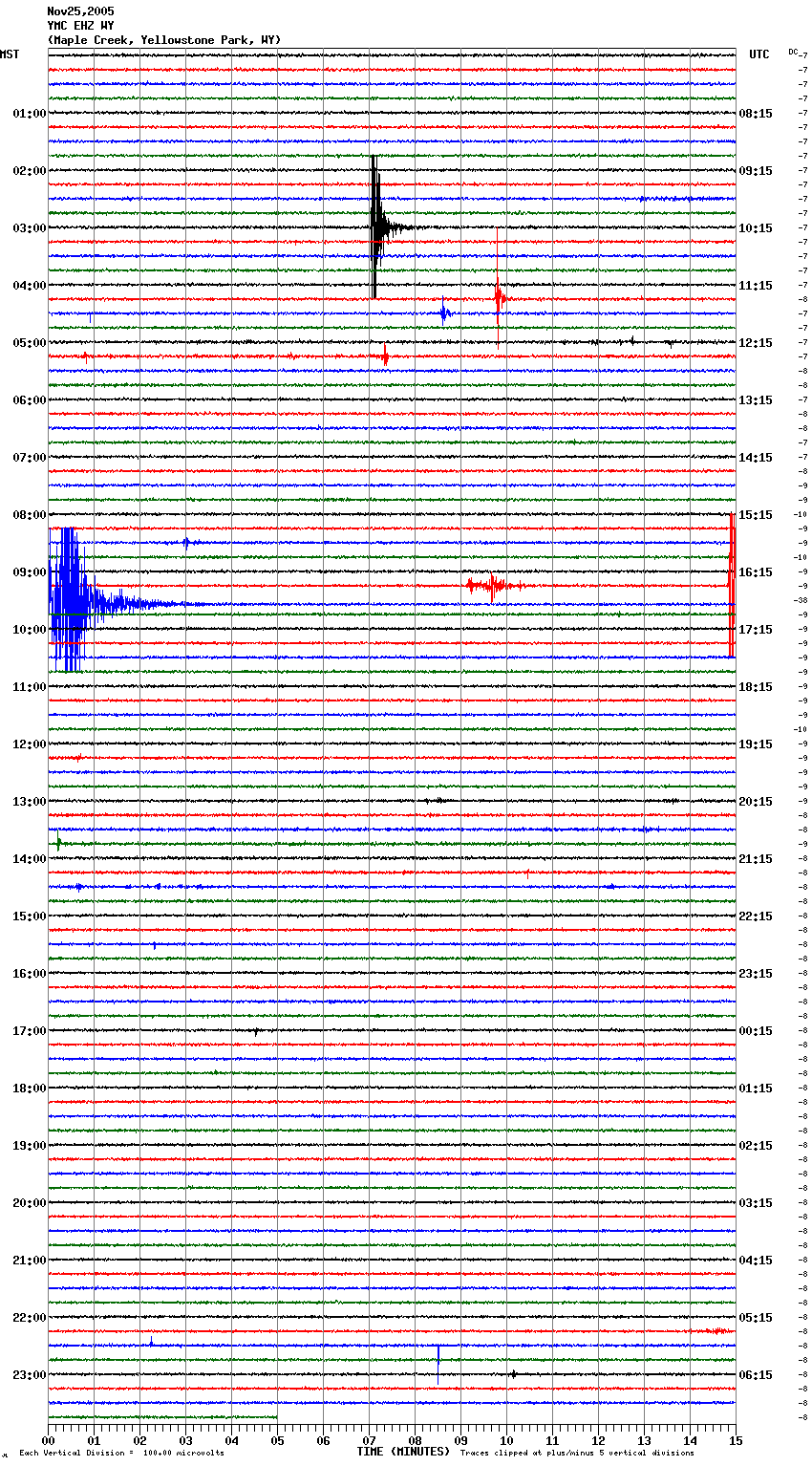Select the 05:00 MST row label

30,343
